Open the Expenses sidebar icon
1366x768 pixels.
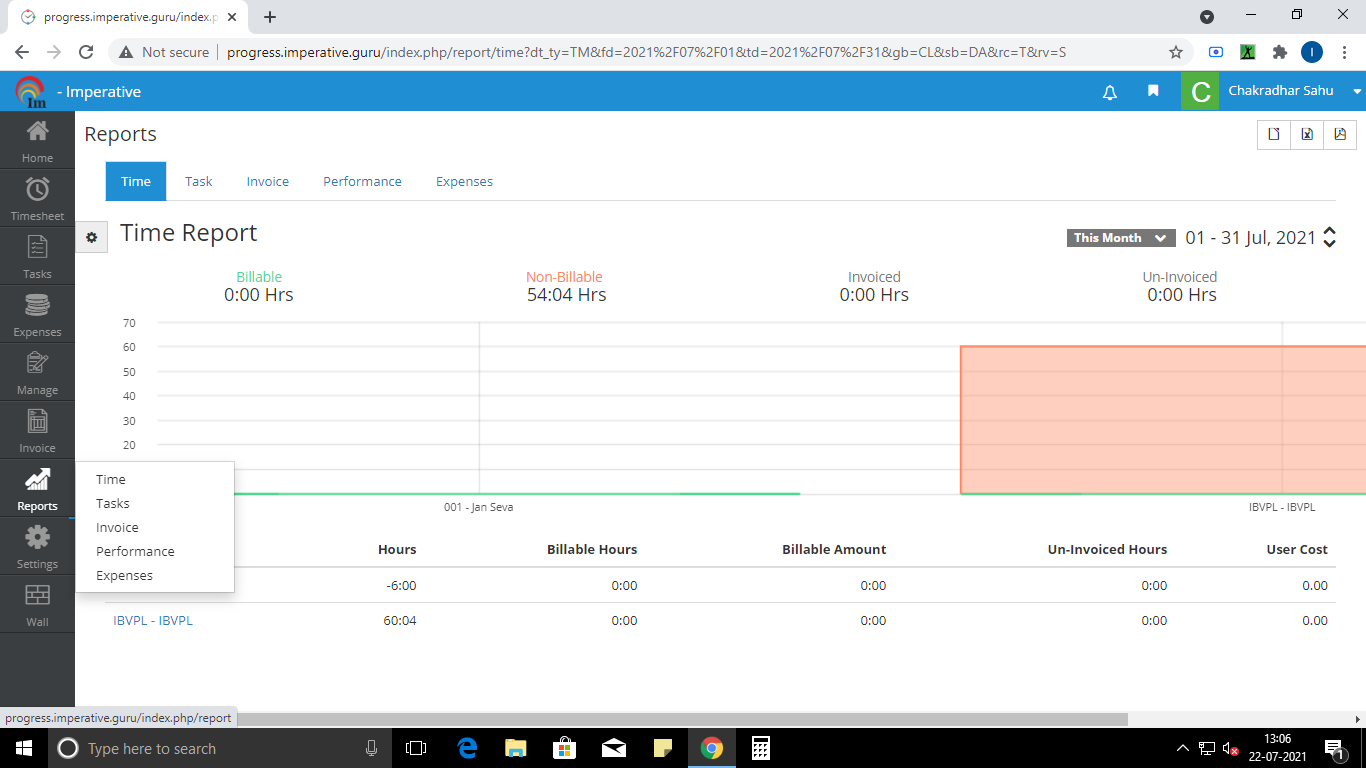(37, 314)
